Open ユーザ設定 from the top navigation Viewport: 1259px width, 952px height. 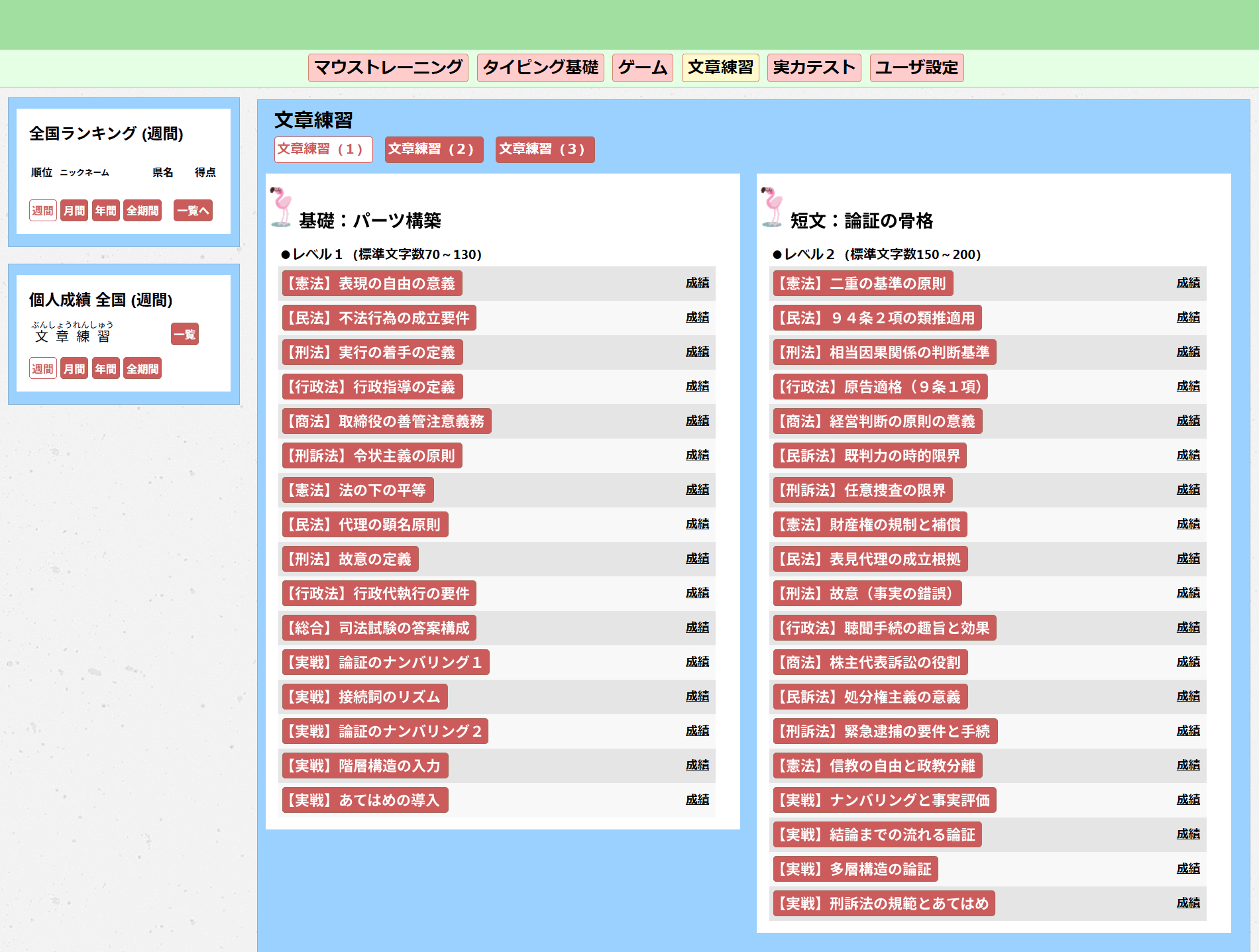(916, 68)
